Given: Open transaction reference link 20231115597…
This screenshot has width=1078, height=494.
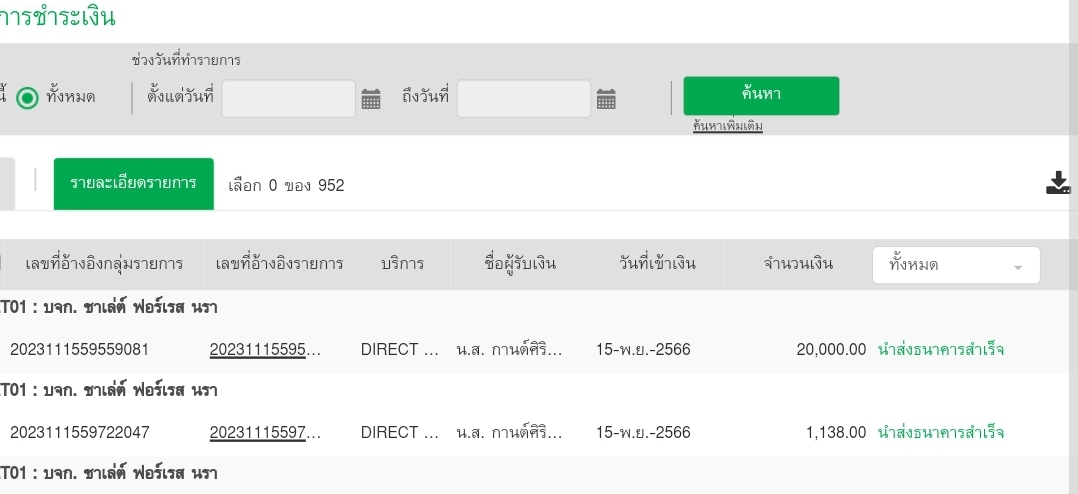Looking at the screenshot, I should click(x=266, y=432).
